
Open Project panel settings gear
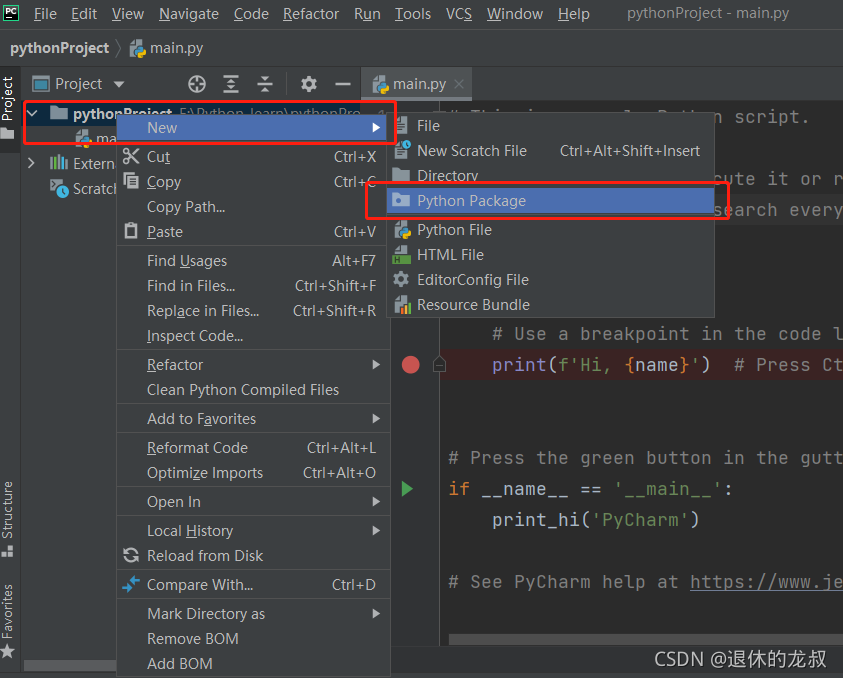click(309, 84)
